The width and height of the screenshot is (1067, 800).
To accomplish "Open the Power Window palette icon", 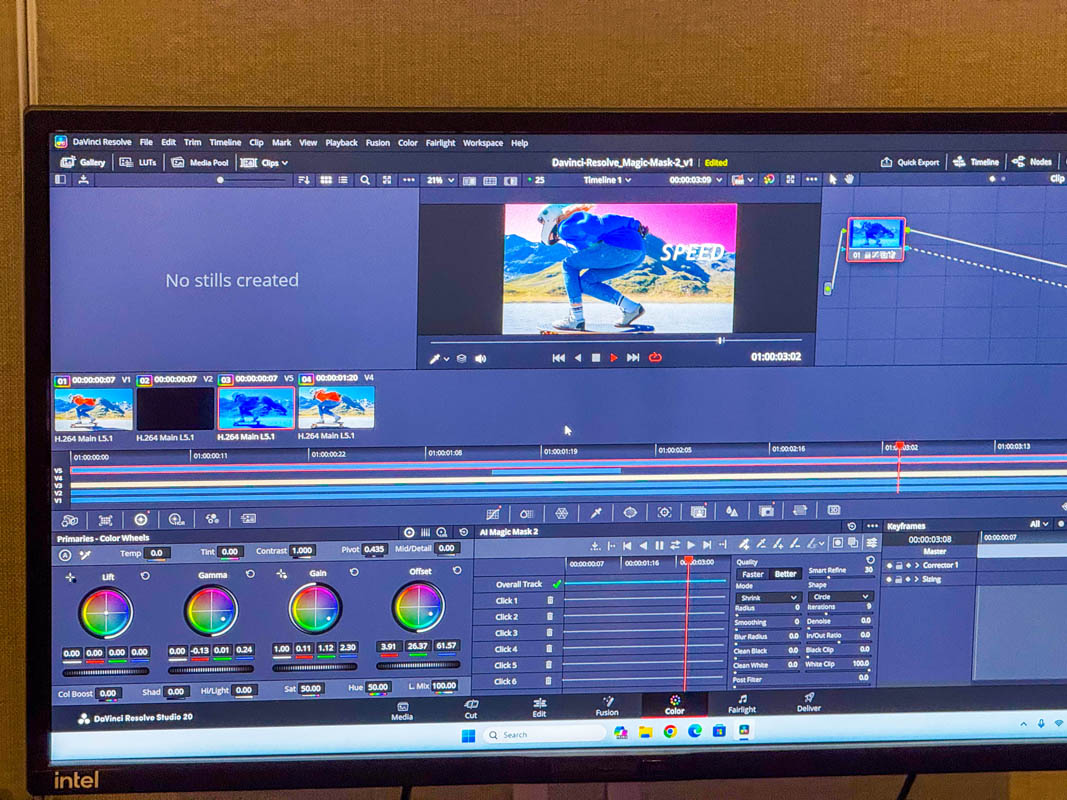I will (x=630, y=512).
